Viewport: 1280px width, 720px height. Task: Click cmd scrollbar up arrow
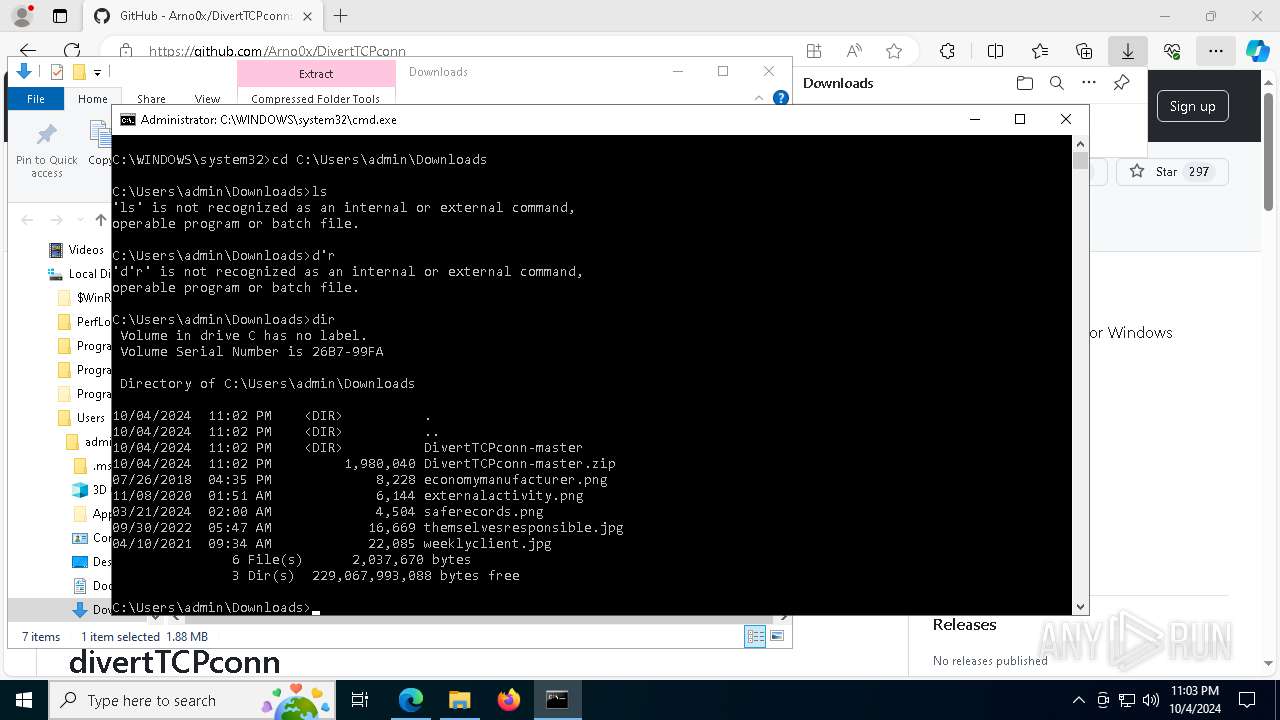click(1080, 144)
